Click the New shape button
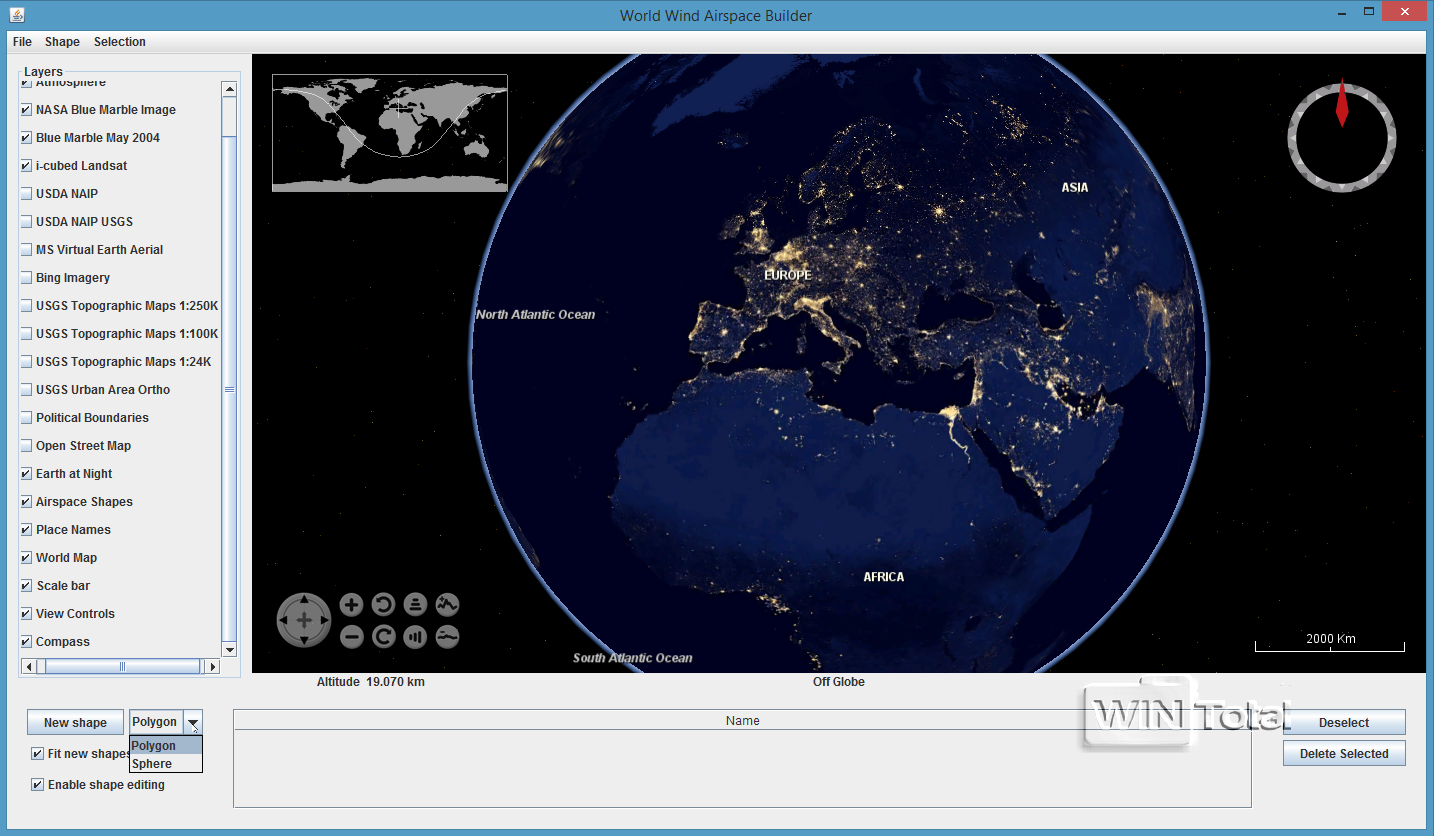The image size is (1434, 836). 75,723
